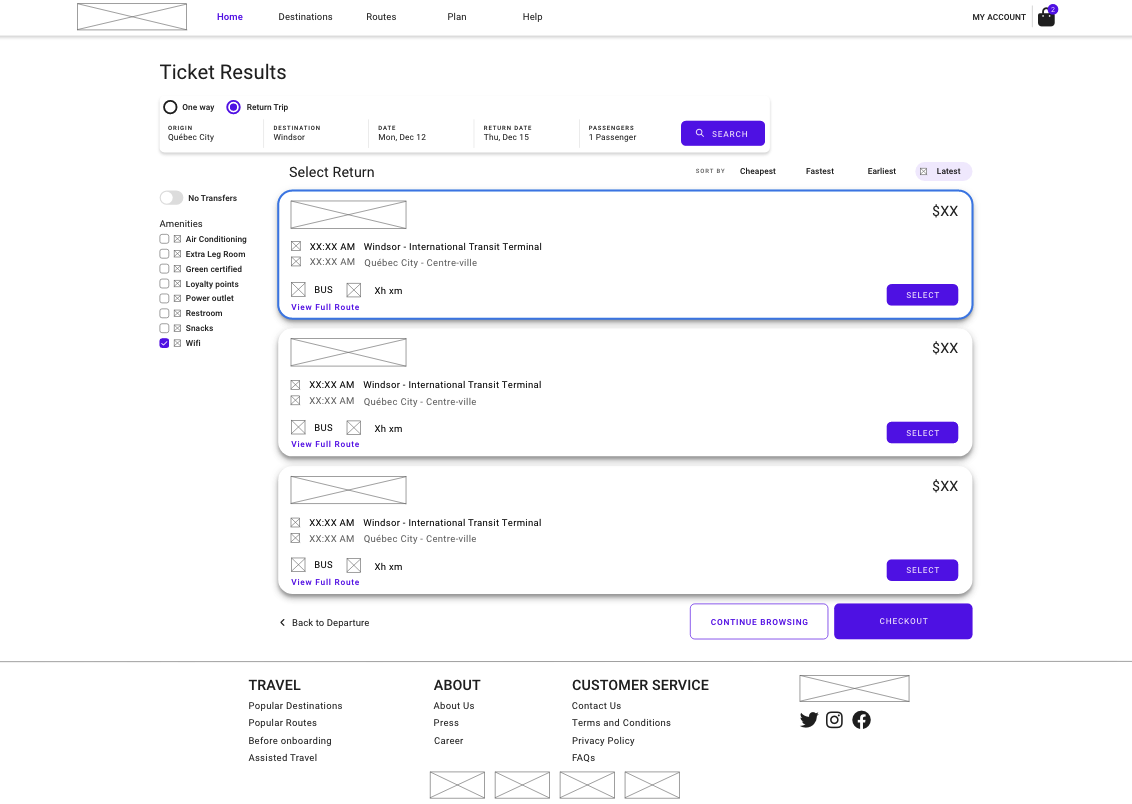Viewport: 1132px width, 804px height.
Task: Click the back arrow beside Back to Departure
Action: 282,623
